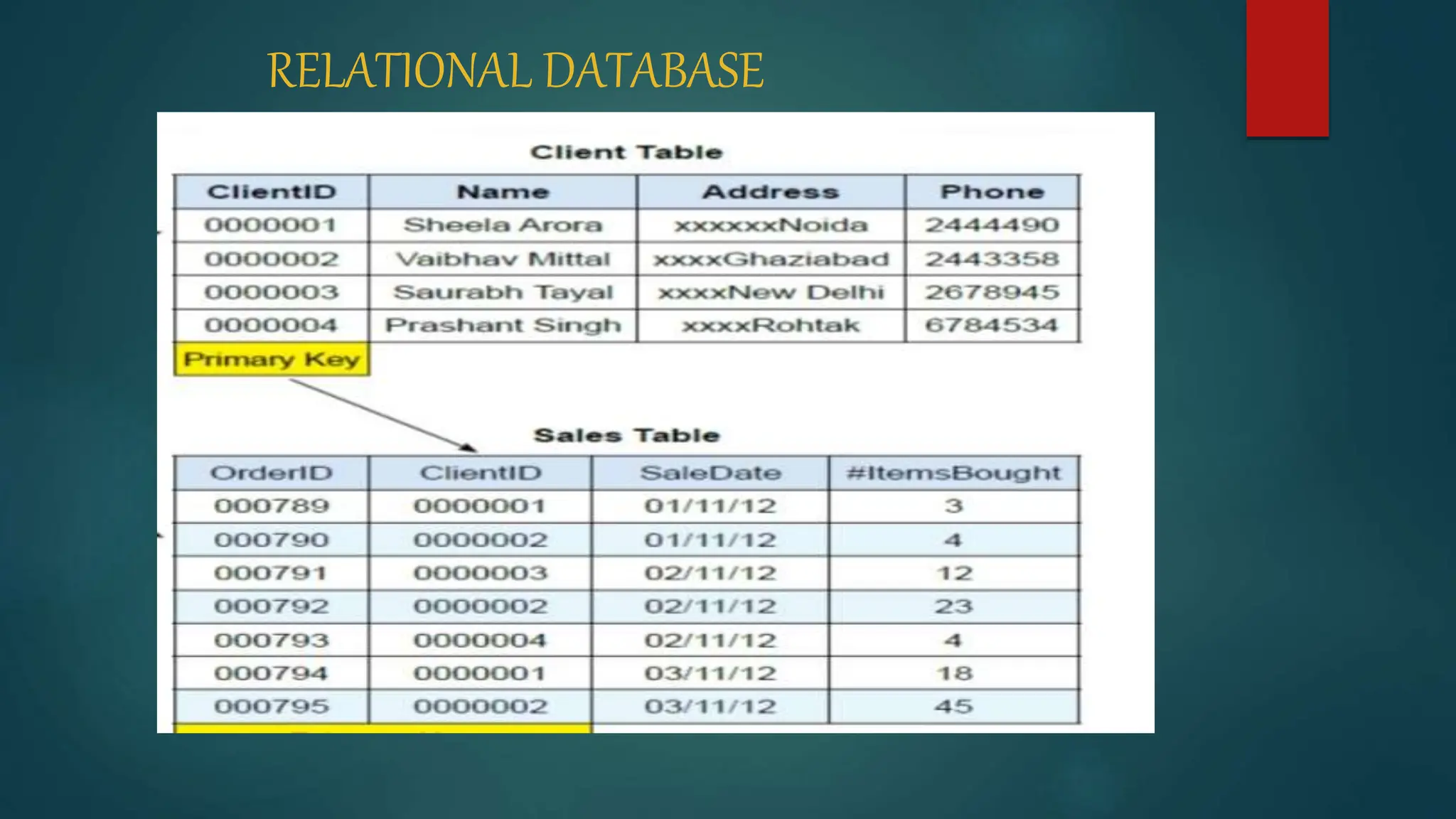Image resolution: width=1456 pixels, height=819 pixels.
Task: Click ClientID in order 000795 row
Action: point(480,707)
